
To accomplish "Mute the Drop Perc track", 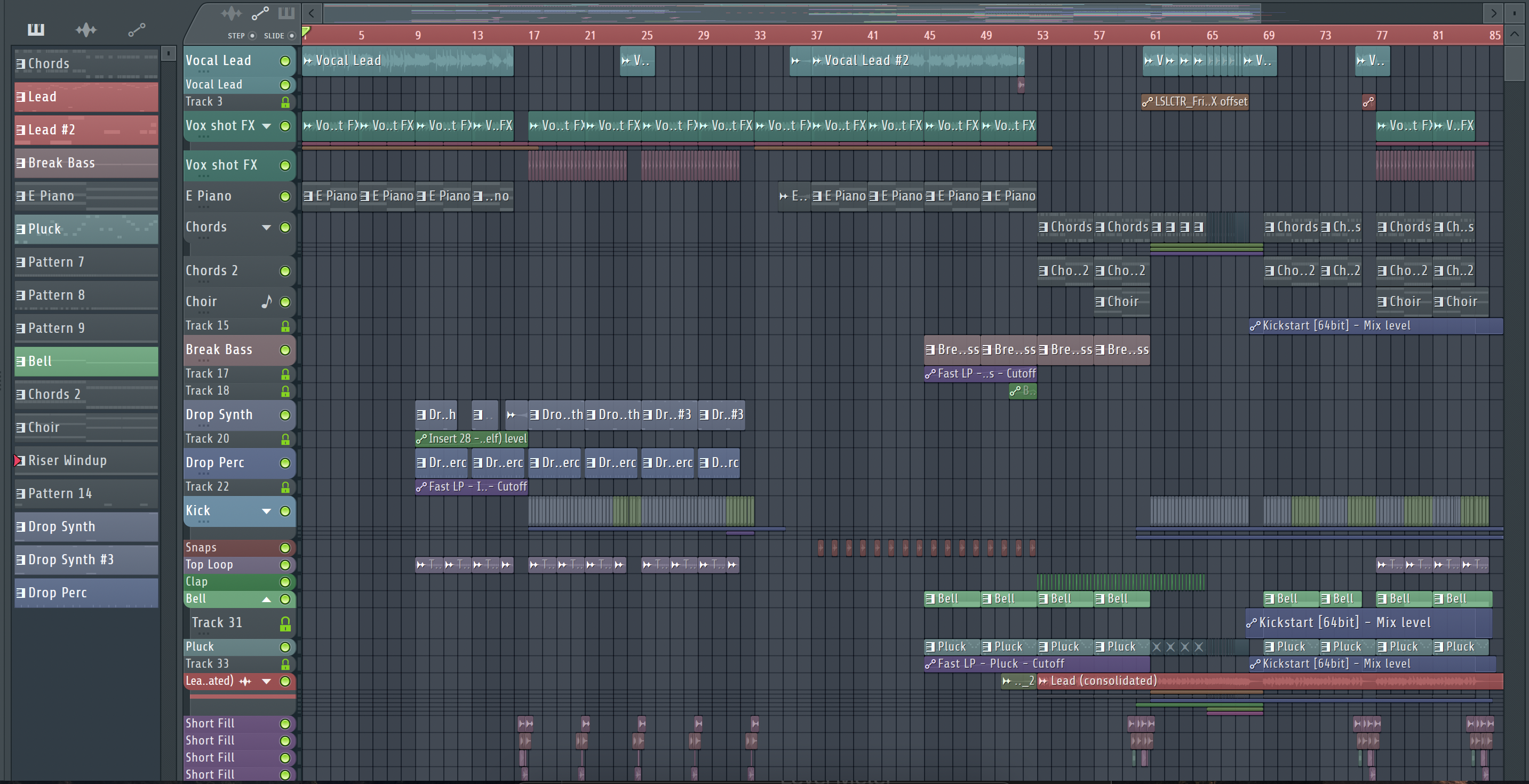I will coord(285,463).
